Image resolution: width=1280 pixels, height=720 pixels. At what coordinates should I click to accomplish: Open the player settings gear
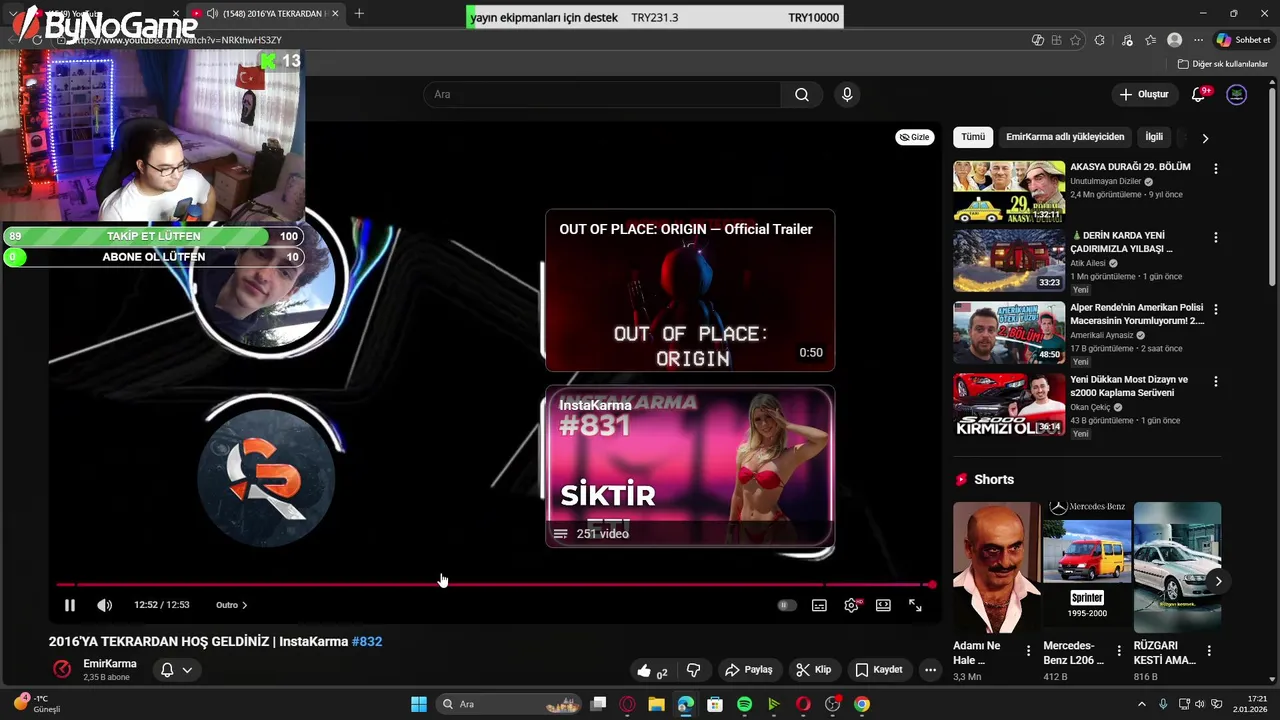point(851,605)
